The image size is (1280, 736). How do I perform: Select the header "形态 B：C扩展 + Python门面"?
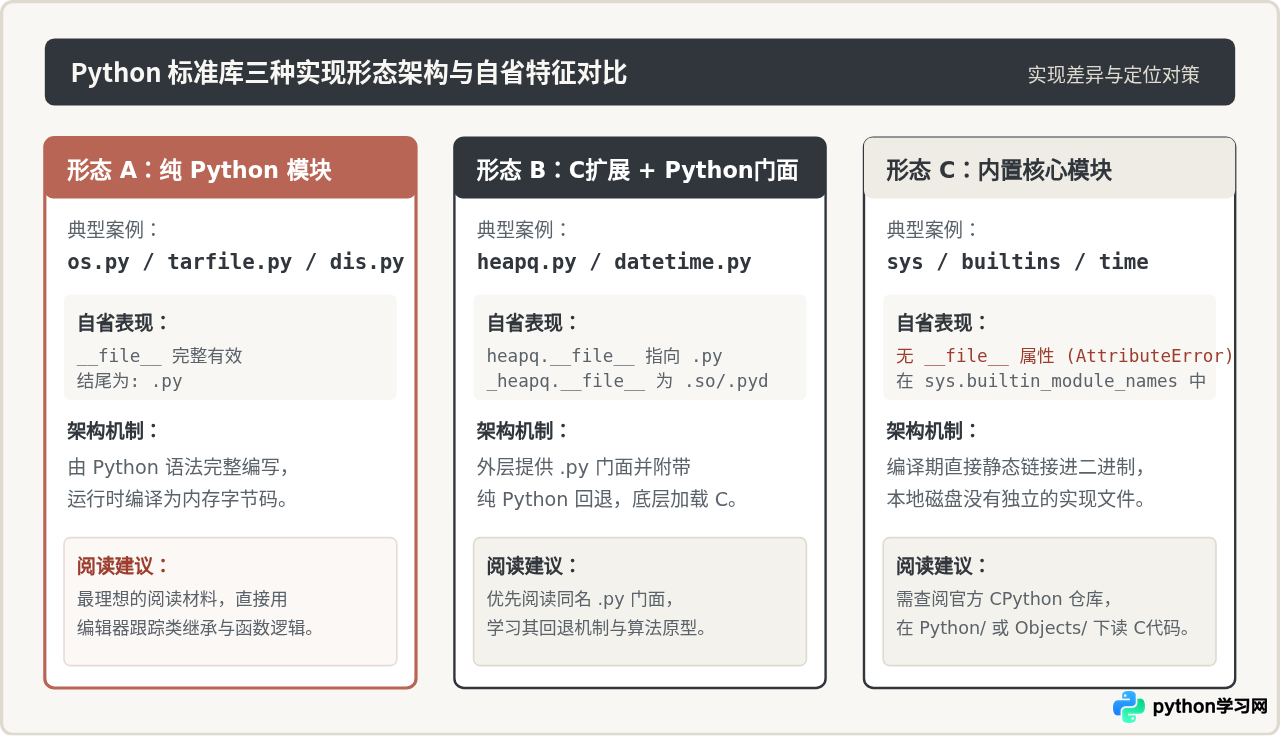click(637, 170)
